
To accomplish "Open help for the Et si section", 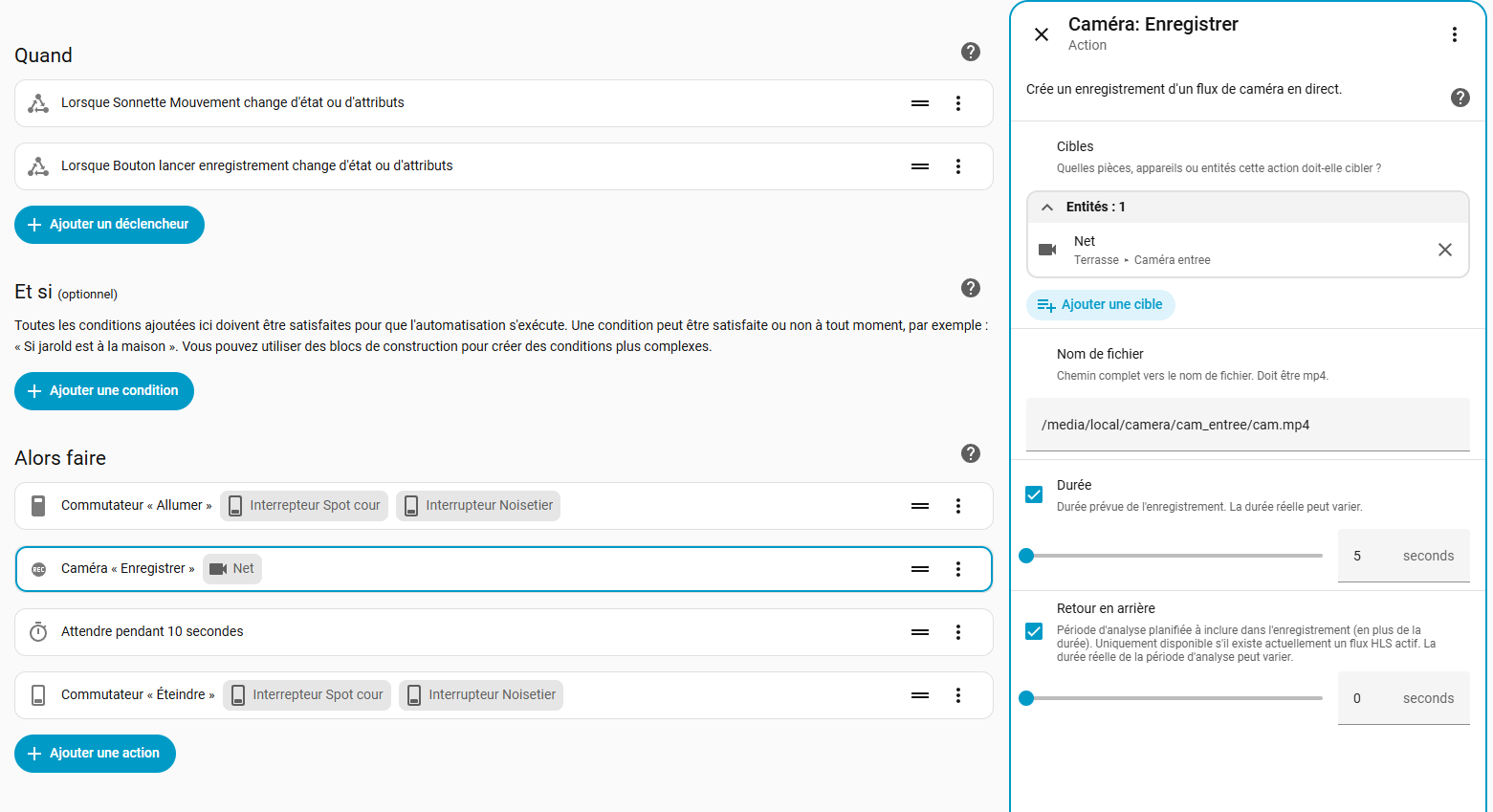I will point(970,288).
